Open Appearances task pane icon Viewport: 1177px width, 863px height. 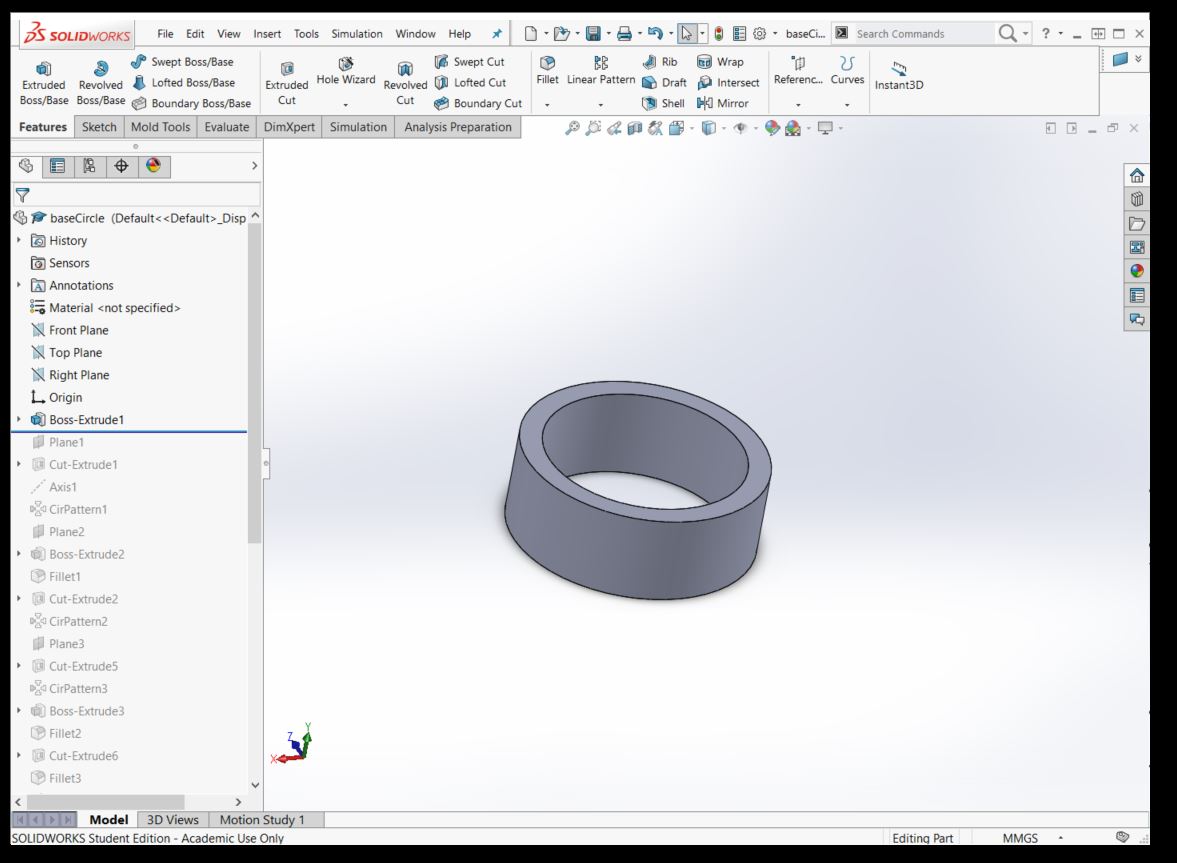coord(1136,271)
